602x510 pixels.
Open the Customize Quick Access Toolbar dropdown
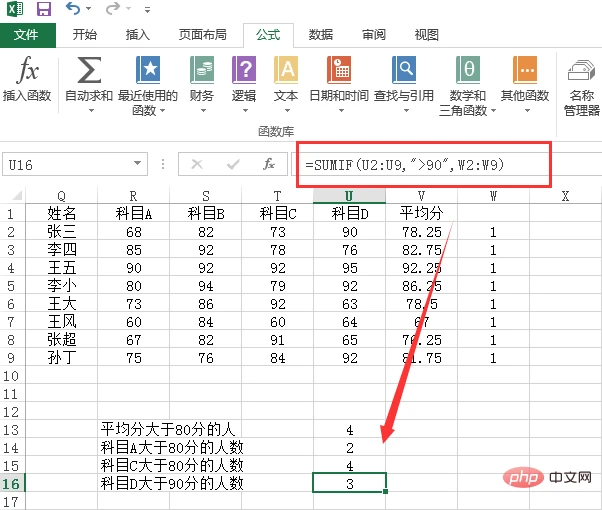click(147, 9)
